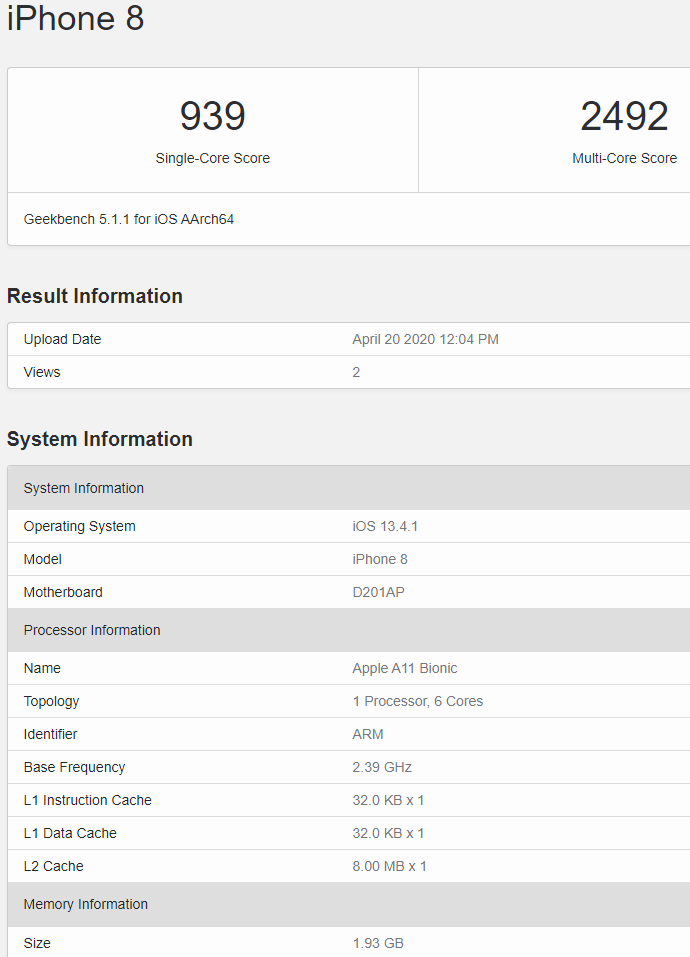The image size is (690, 957).
Task: Click the Upload Date label
Action: coord(62,339)
